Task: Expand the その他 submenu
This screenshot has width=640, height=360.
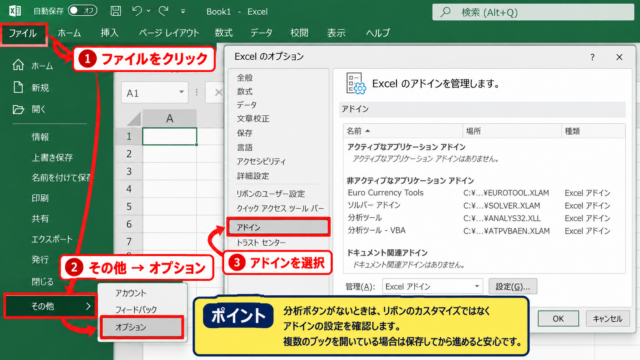Action: (x=50, y=306)
